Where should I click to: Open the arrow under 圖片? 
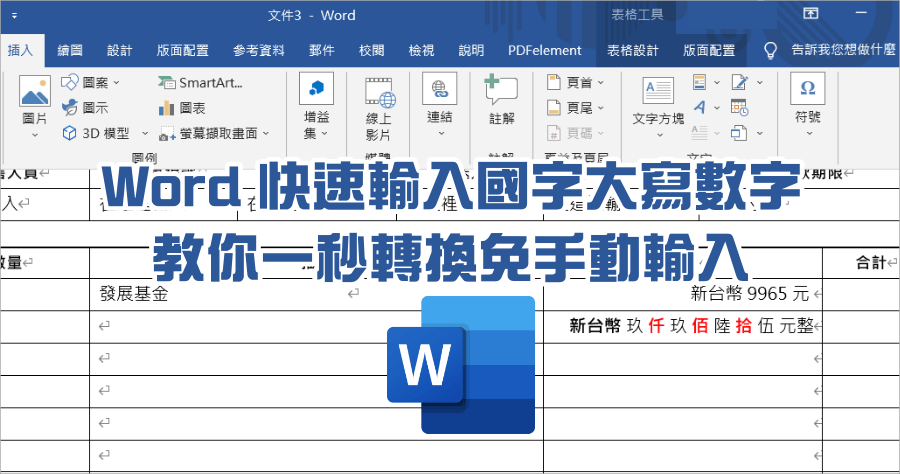[x=34, y=135]
